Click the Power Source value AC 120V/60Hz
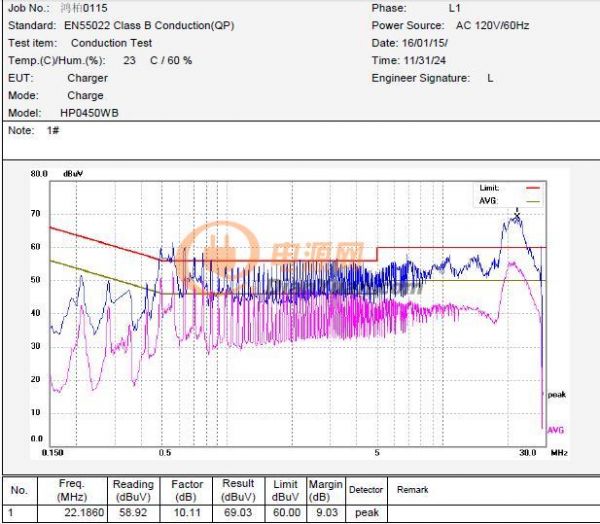 click(492, 25)
